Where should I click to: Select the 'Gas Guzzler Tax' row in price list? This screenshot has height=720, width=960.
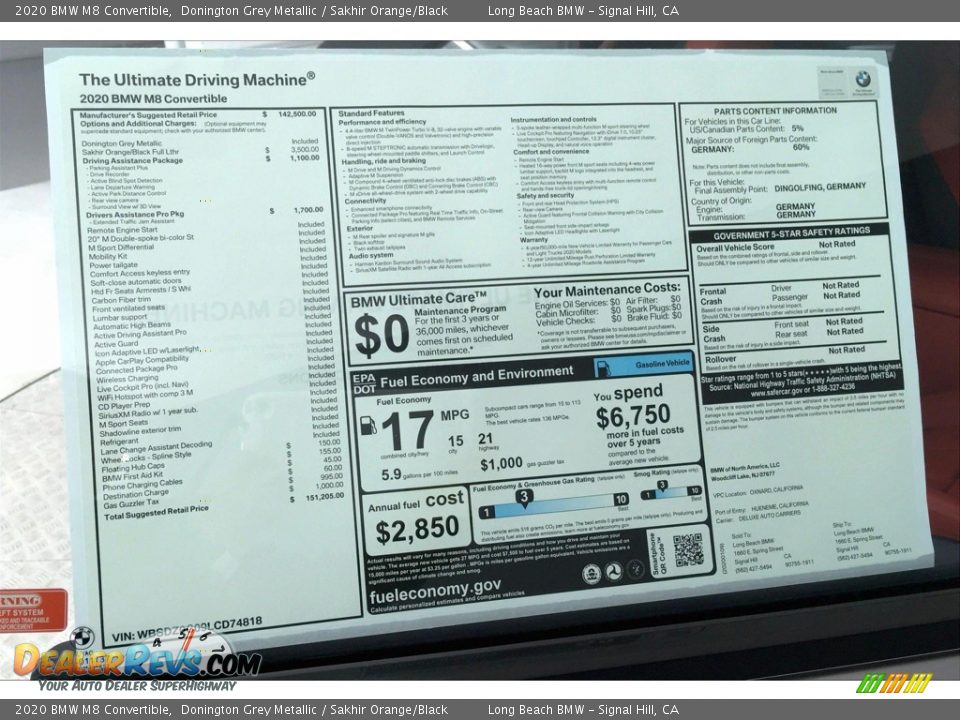click(131, 504)
